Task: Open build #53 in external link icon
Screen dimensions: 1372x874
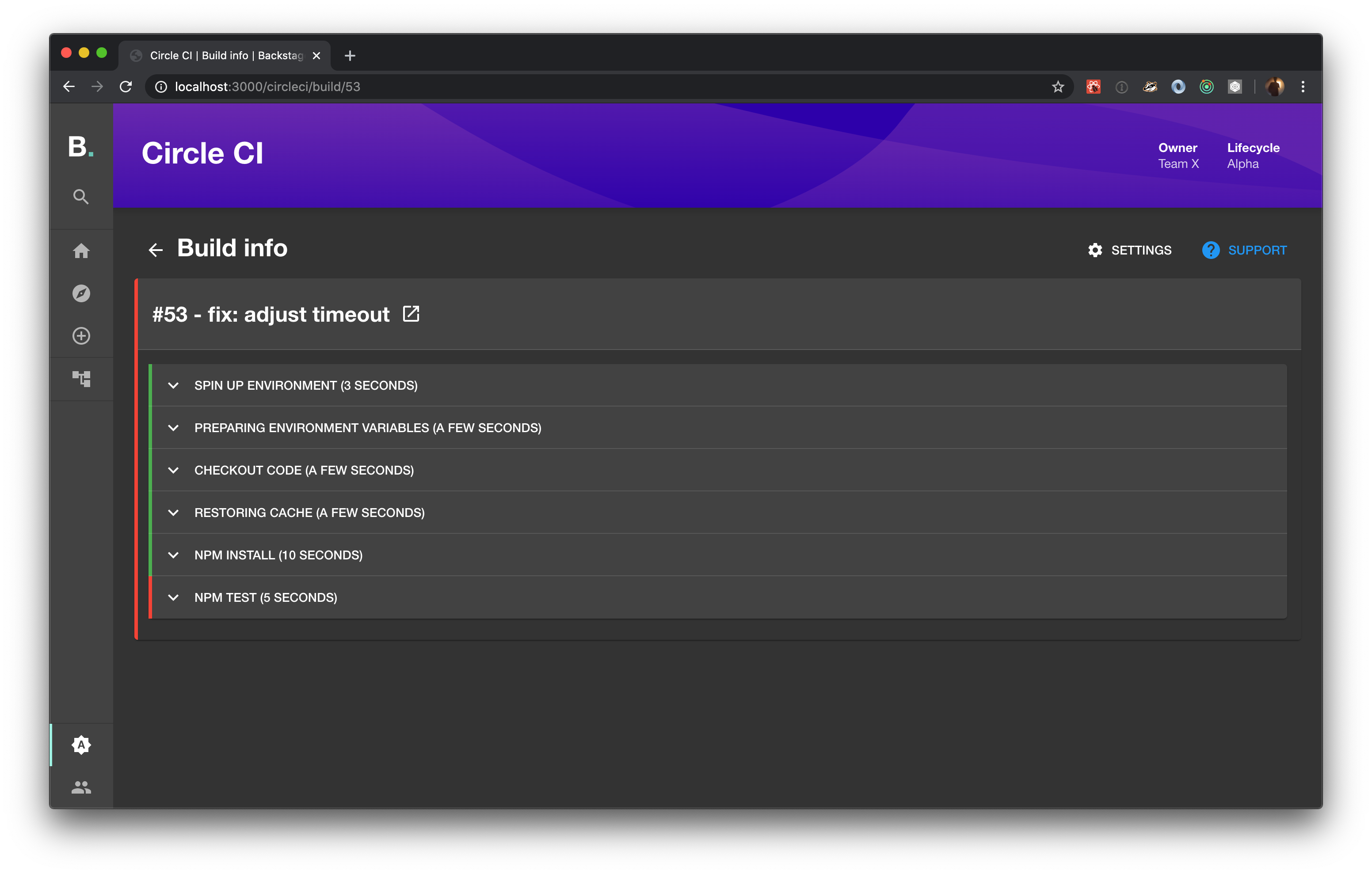Action: coord(411,314)
